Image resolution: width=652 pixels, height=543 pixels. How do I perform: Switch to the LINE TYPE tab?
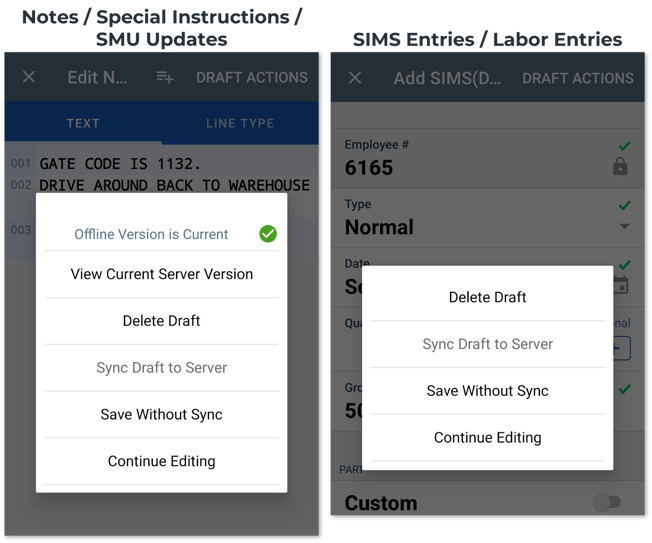(x=240, y=123)
